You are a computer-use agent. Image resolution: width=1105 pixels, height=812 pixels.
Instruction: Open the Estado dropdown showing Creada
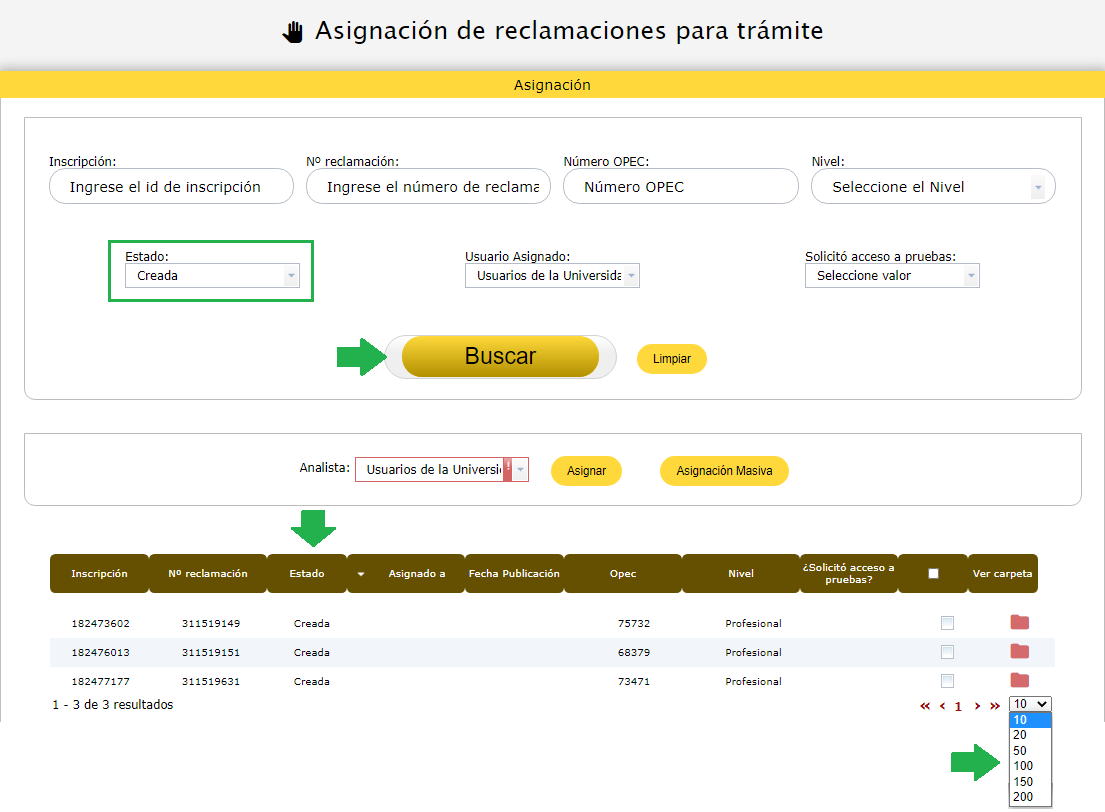click(x=212, y=276)
